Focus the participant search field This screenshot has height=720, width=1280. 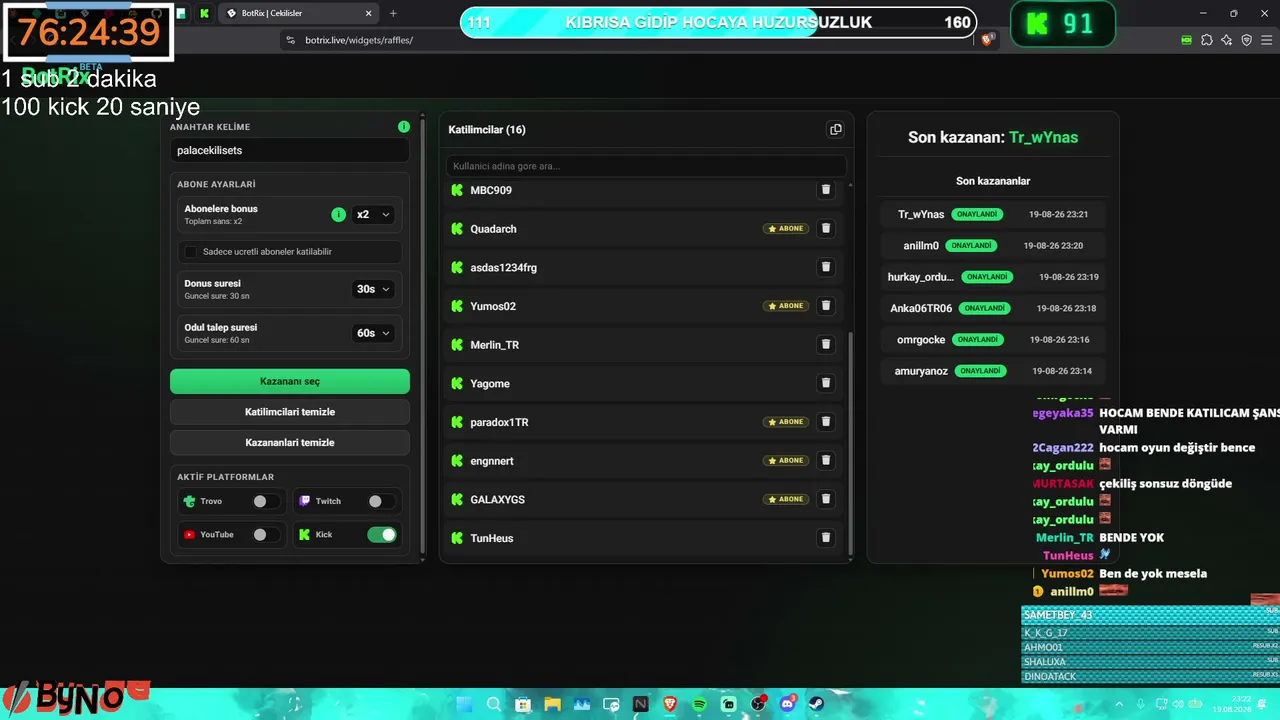pos(646,166)
